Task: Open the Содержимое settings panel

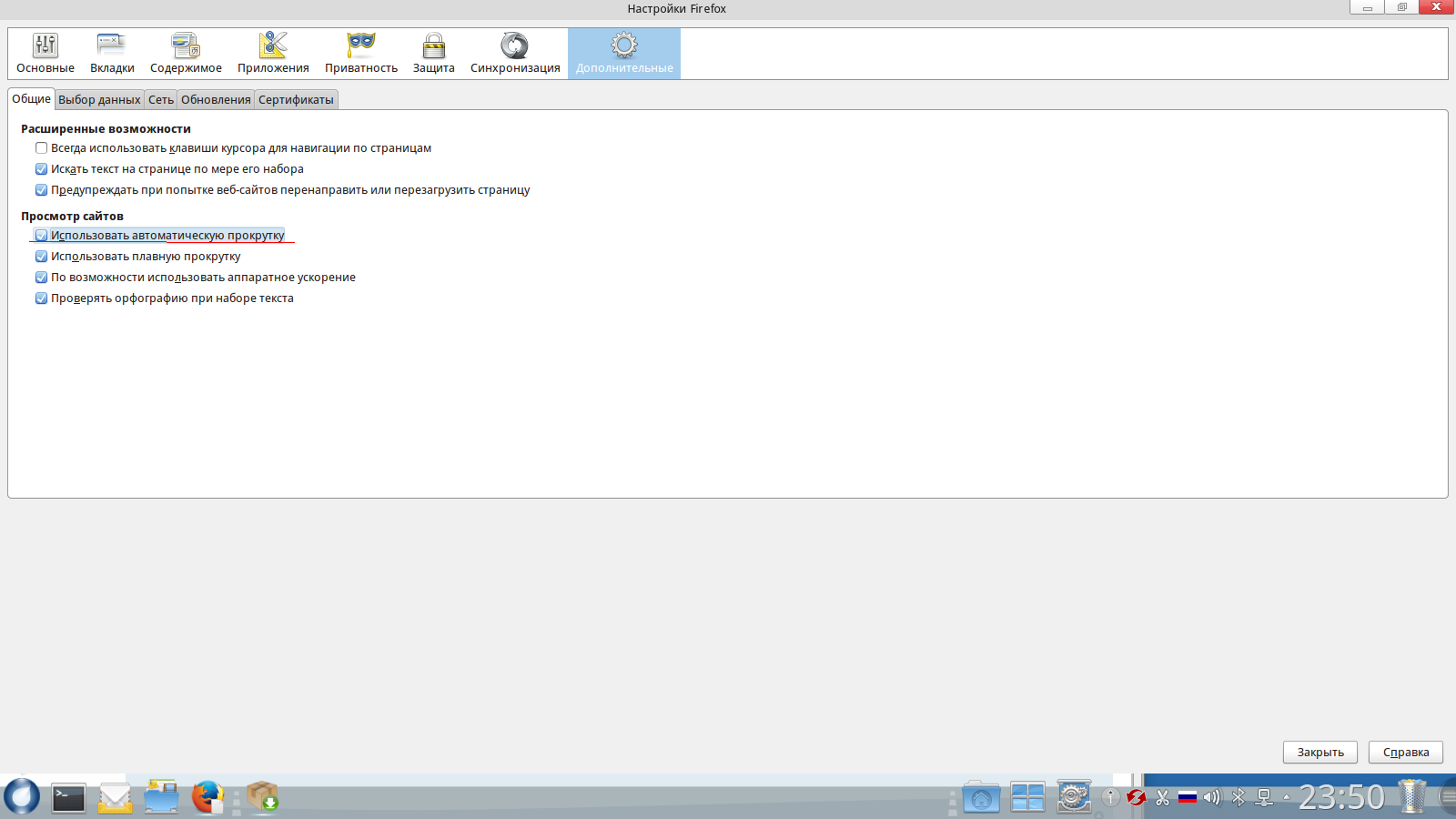Action: point(186,54)
